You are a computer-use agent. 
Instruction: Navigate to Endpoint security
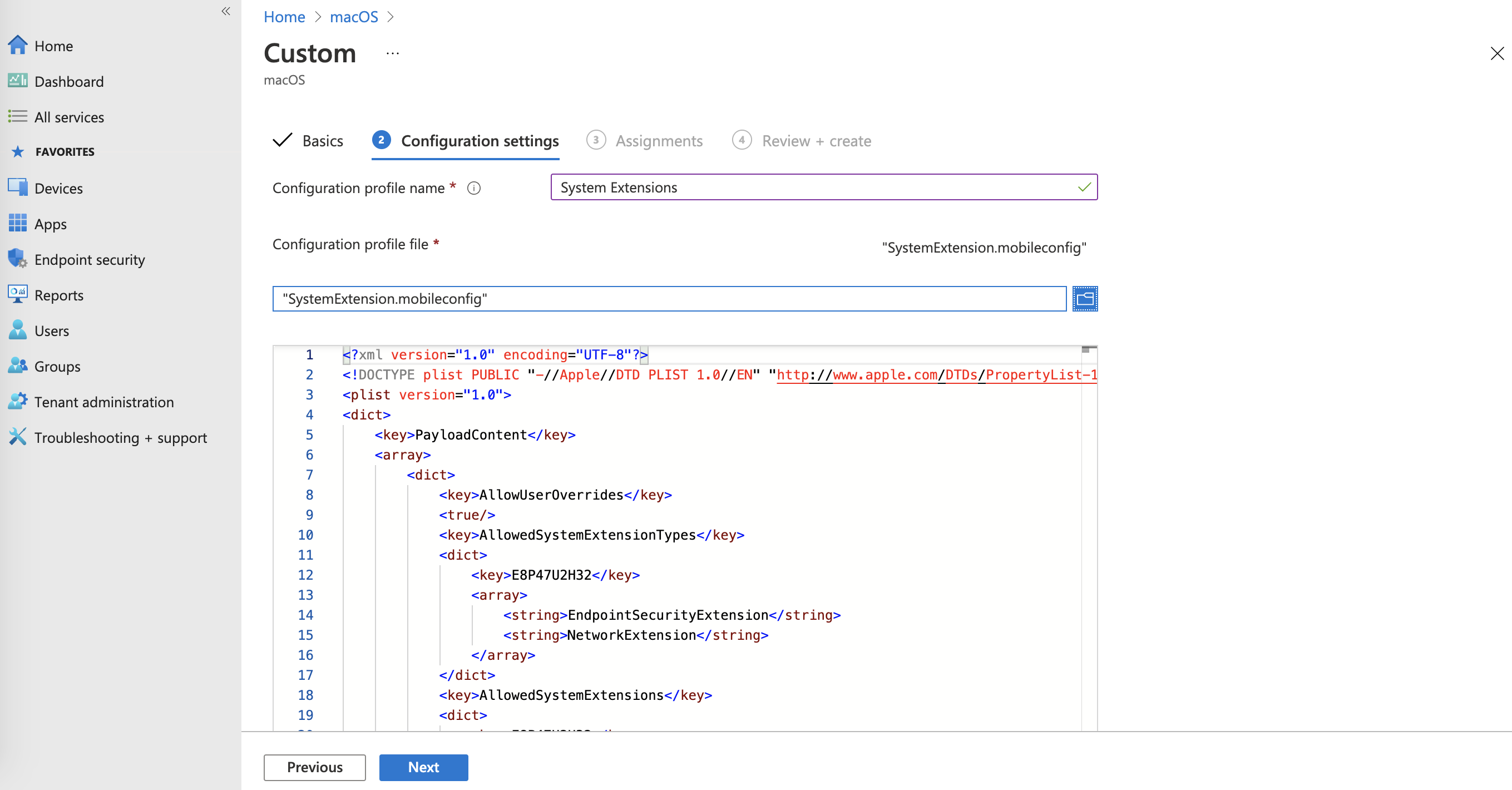pos(90,259)
